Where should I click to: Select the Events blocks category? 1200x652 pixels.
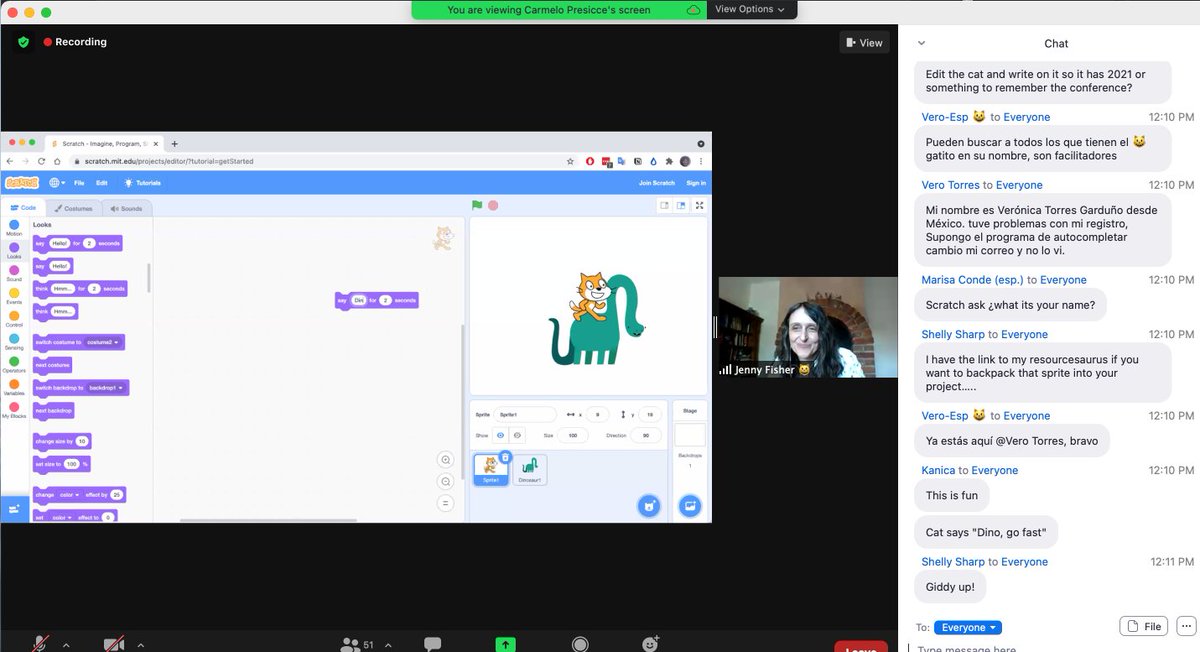click(x=14, y=295)
